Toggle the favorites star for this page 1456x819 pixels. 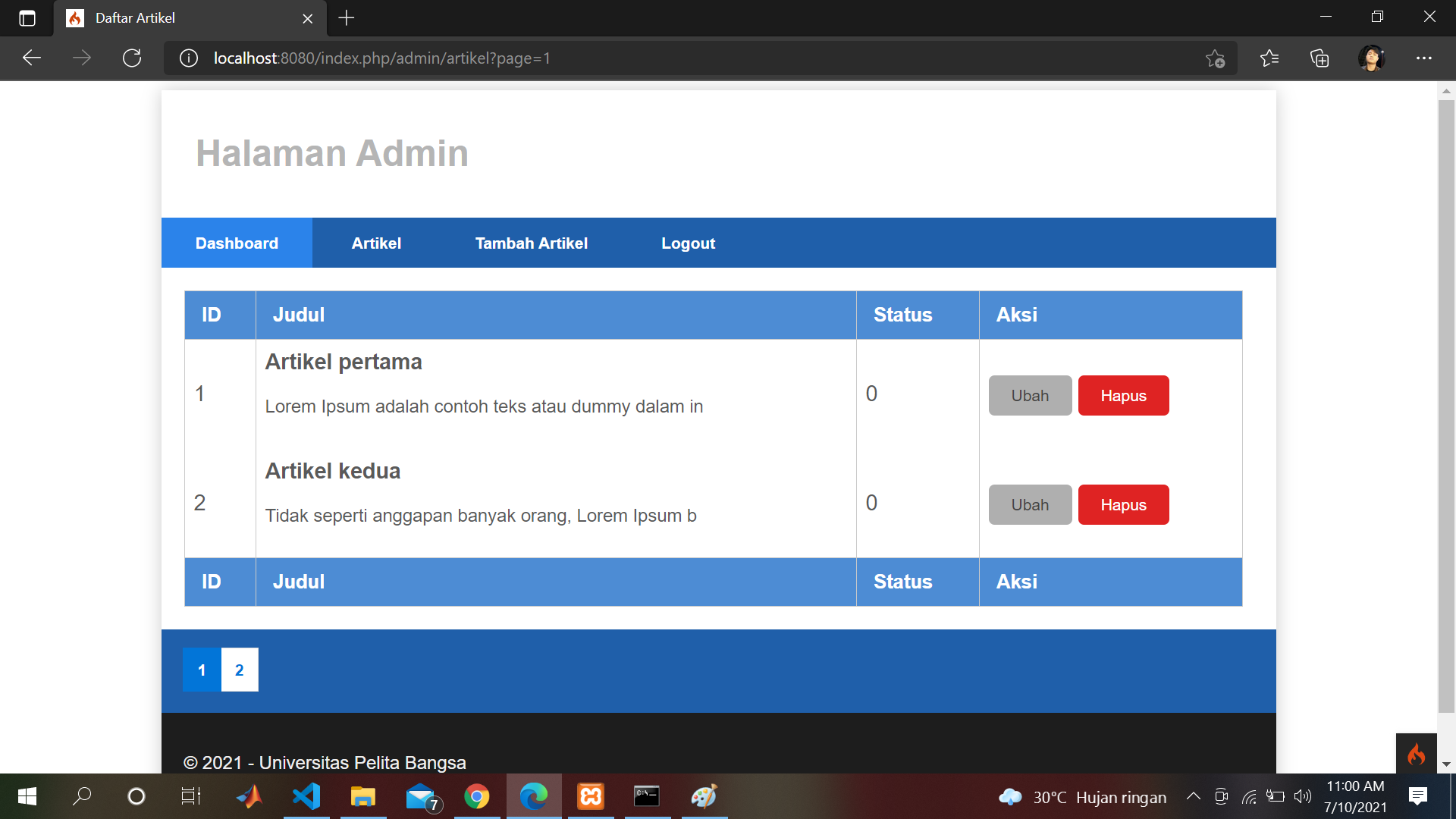[x=1216, y=58]
